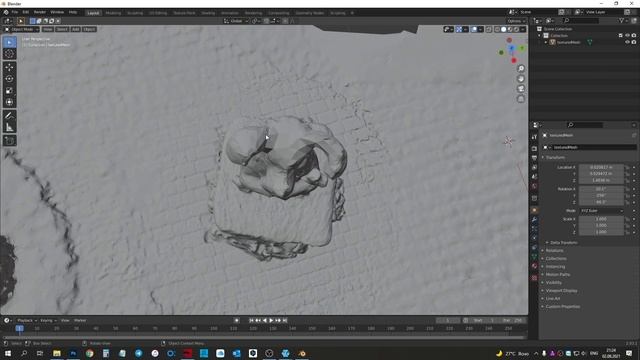Choose the Move tool
640x360 pixels.
[x=9, y=67]
